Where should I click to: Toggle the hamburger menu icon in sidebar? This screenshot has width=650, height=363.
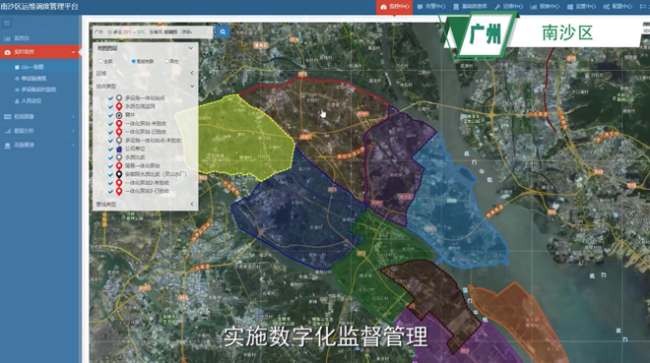[x=7, y=23]
